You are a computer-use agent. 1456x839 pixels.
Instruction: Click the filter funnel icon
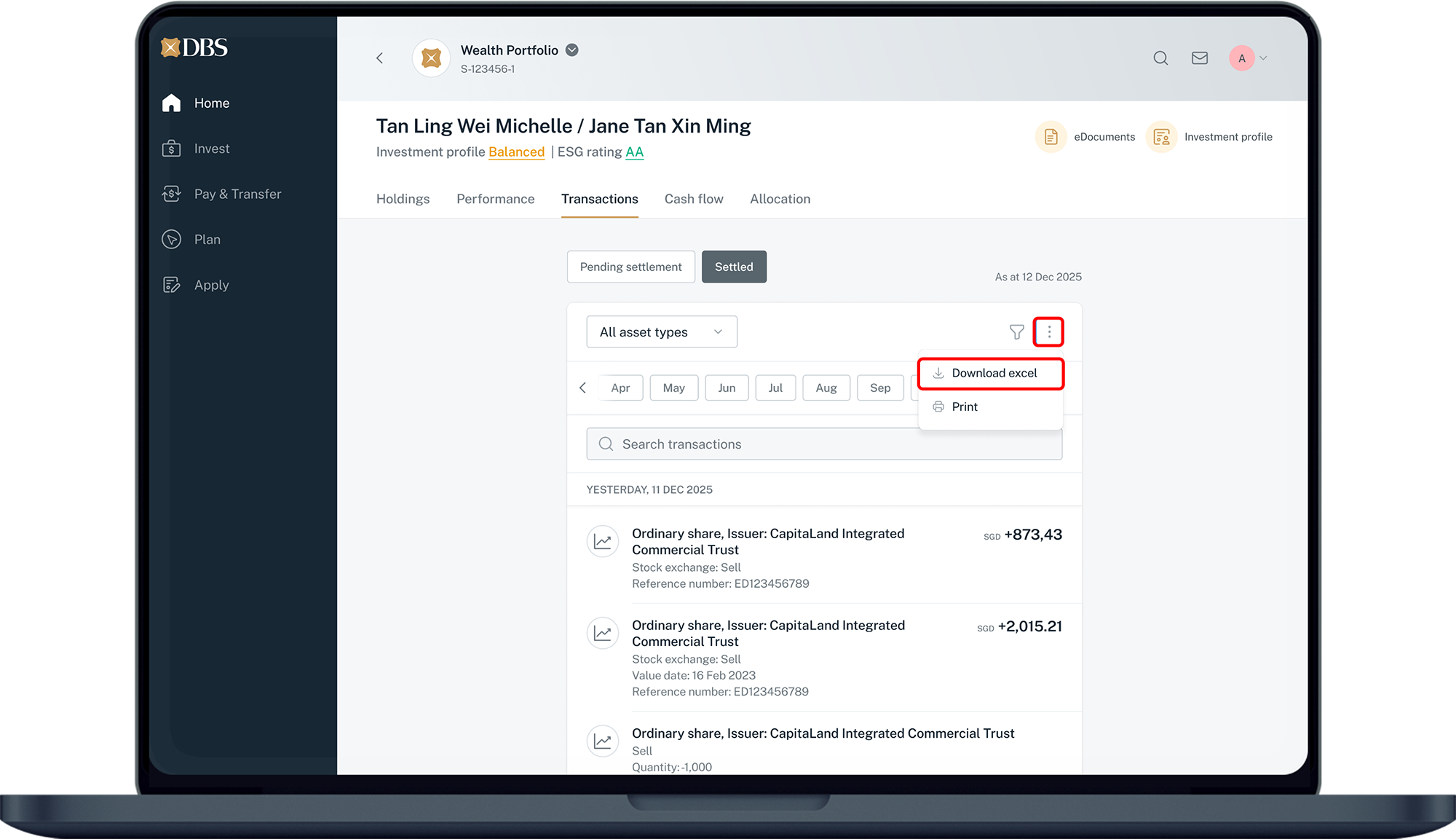[1017, 332]
